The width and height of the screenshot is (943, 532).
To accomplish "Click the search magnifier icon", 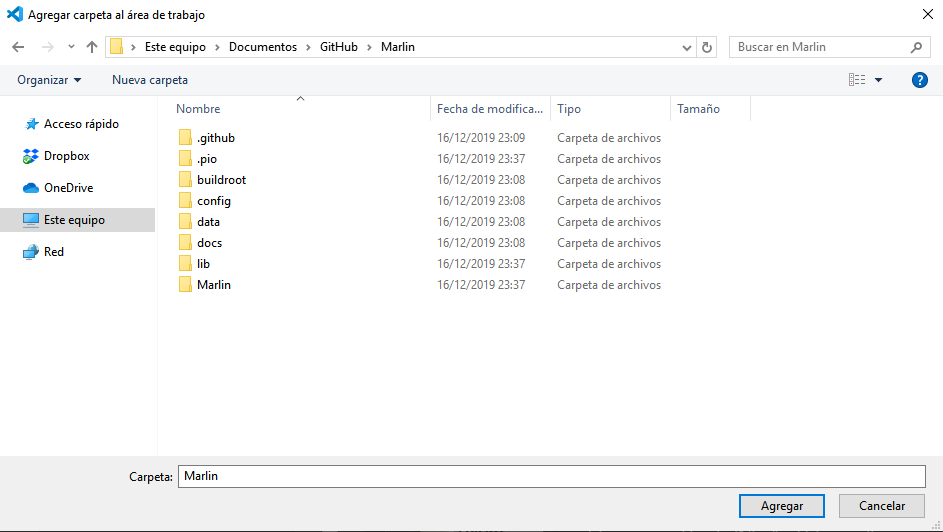I will [916, 47].
